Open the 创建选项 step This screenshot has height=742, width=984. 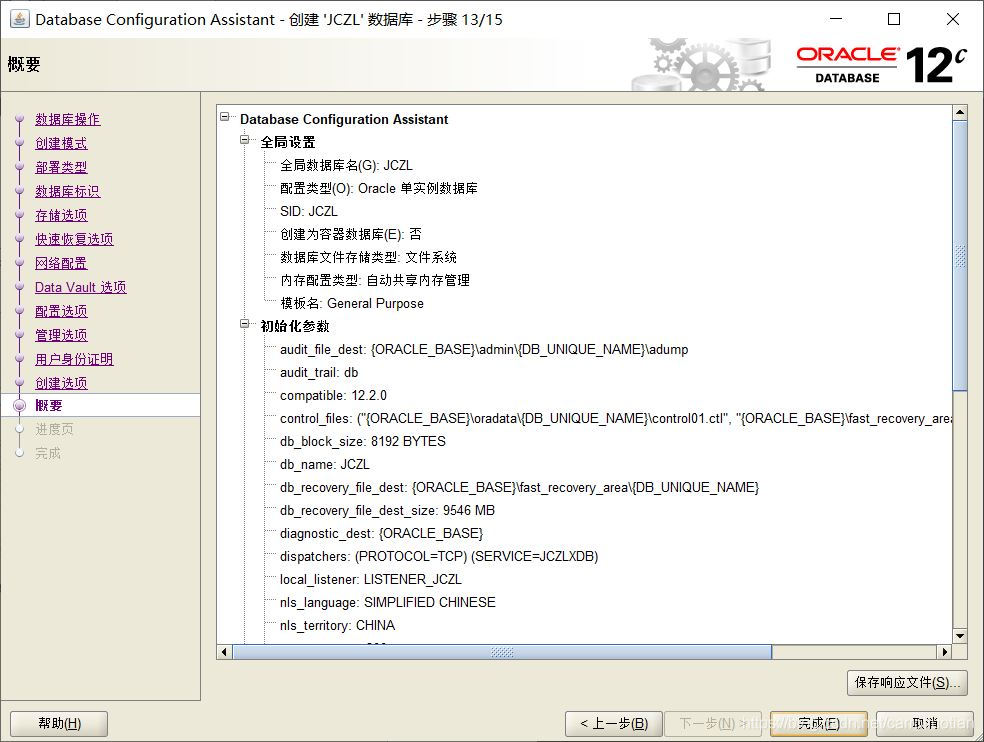click(61, 382)
